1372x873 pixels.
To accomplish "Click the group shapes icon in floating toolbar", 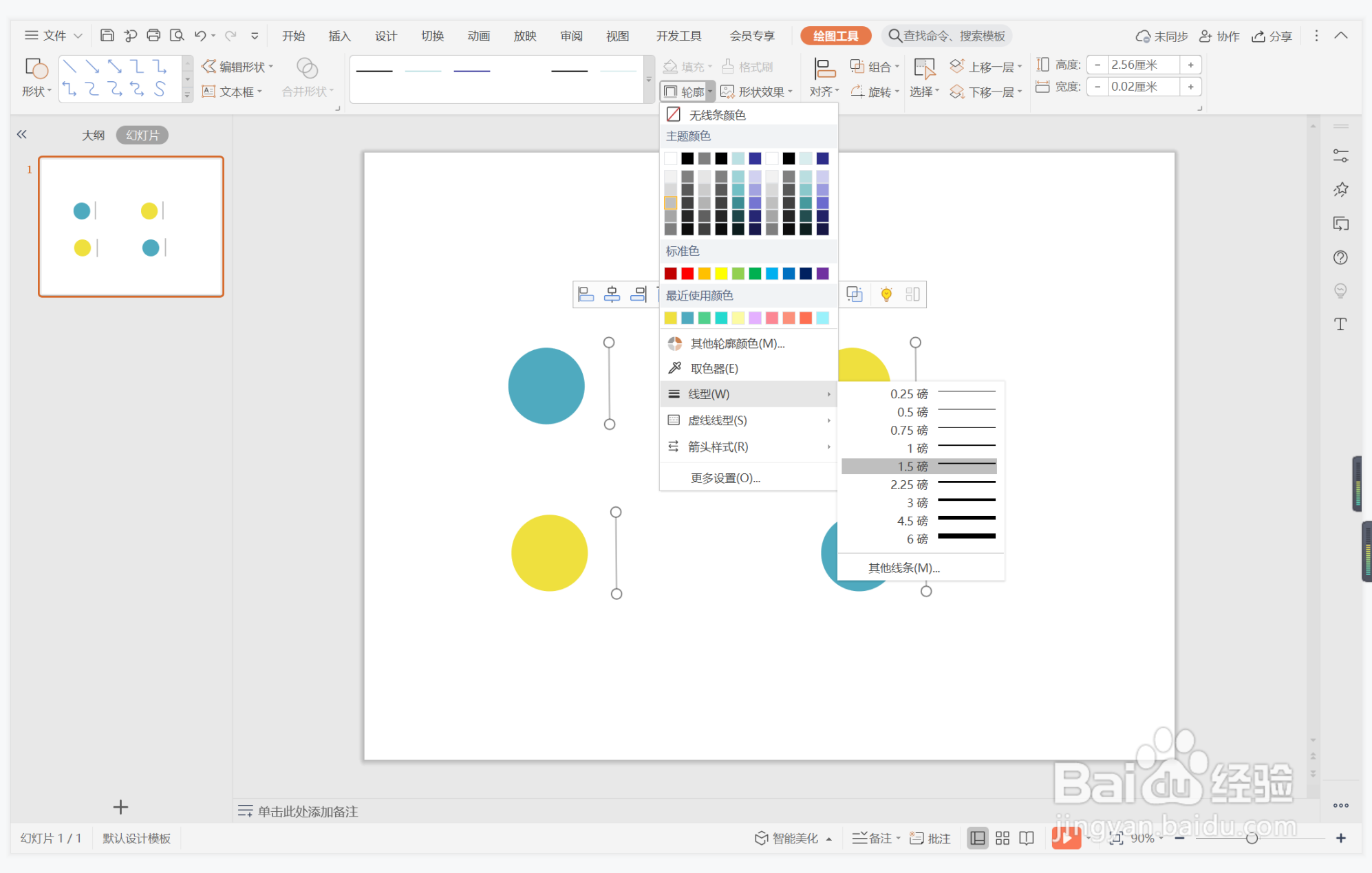I will tap(855, 294).
